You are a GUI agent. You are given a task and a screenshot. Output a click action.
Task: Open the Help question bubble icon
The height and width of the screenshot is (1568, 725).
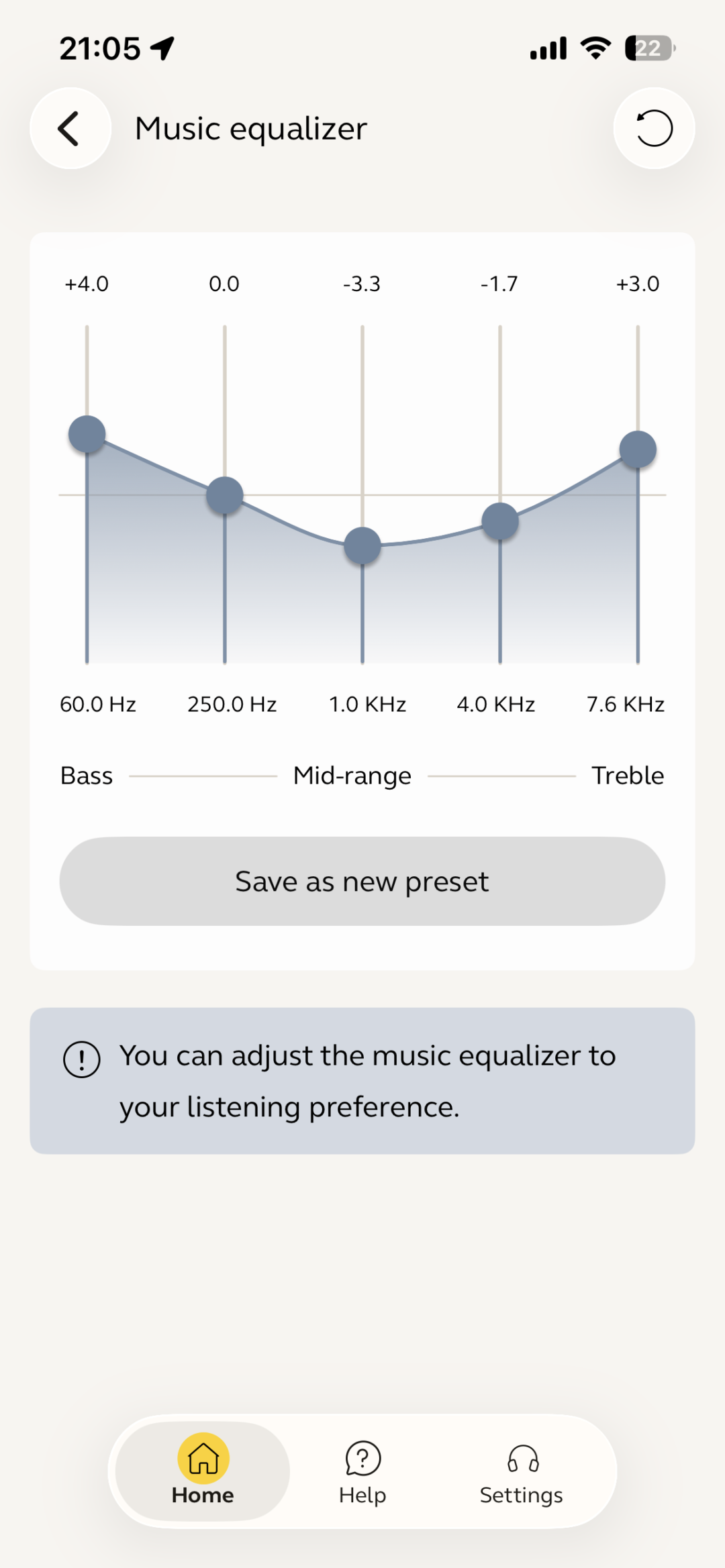tap(362, 1459)
